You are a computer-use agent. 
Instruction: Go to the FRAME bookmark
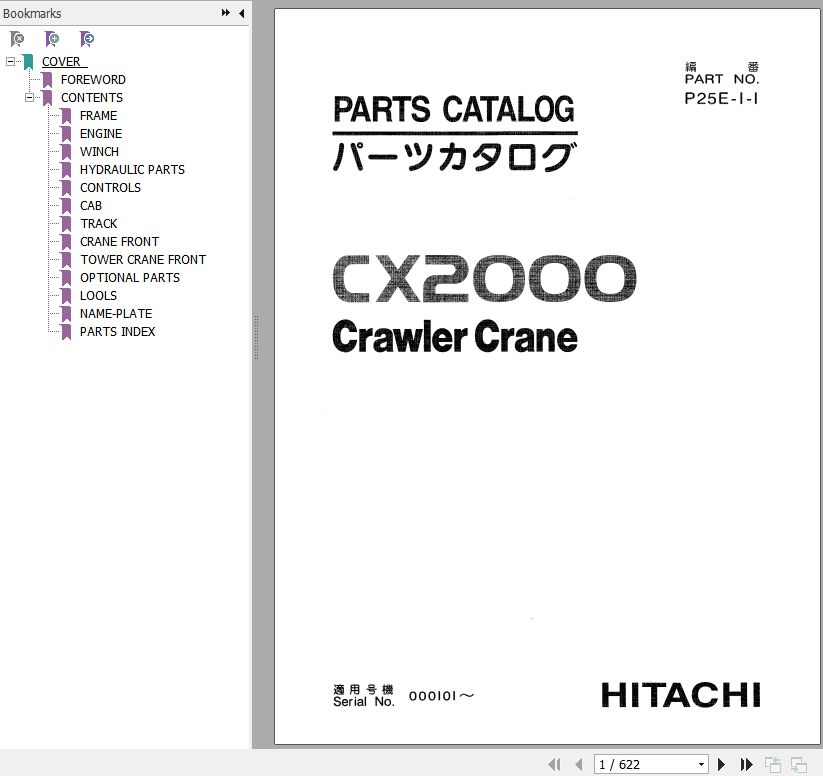coord(99,116)
